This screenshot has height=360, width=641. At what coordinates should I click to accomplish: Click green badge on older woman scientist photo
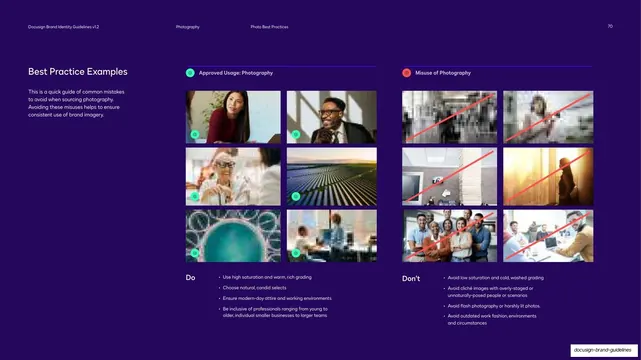tap(195, 197)
